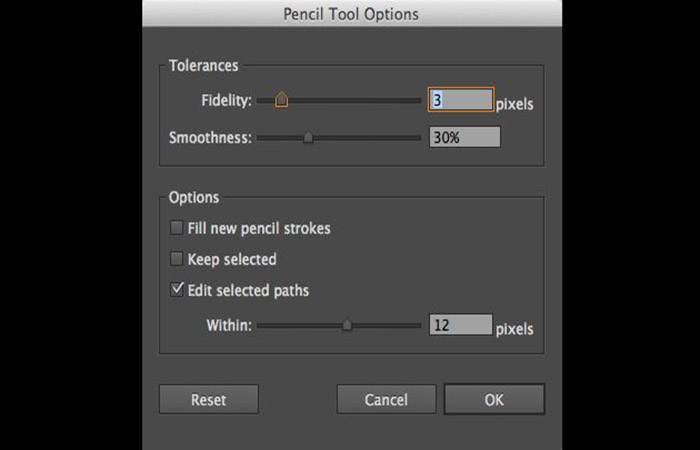The width and height of the screenshot is (700, 450).
Task: Click the Tolerances section heading
Action: tap(203, 66)
